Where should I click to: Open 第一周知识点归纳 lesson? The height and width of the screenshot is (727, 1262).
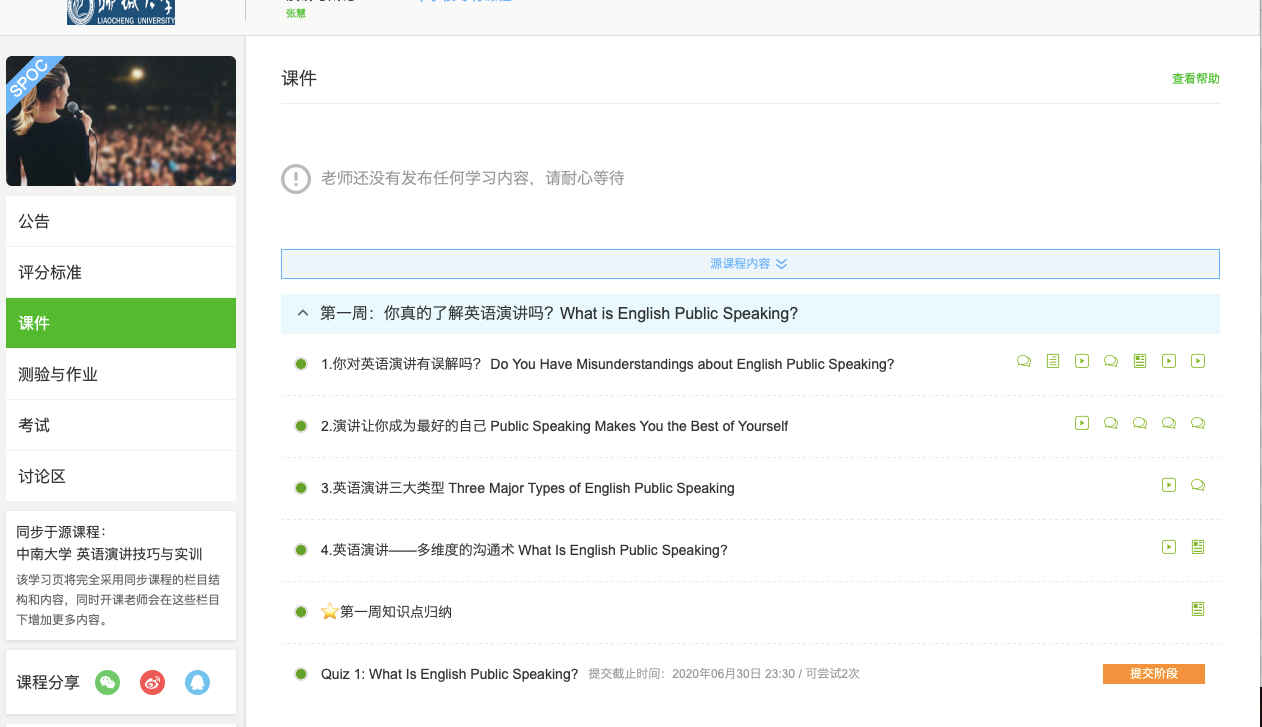[396, 612]
